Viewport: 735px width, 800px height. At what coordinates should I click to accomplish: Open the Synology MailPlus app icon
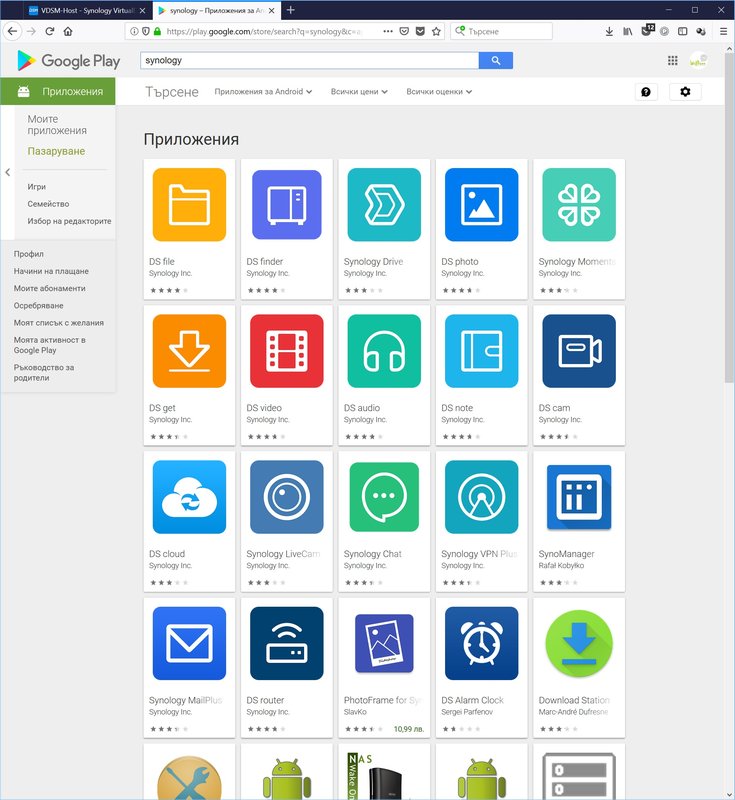[189, 643]
